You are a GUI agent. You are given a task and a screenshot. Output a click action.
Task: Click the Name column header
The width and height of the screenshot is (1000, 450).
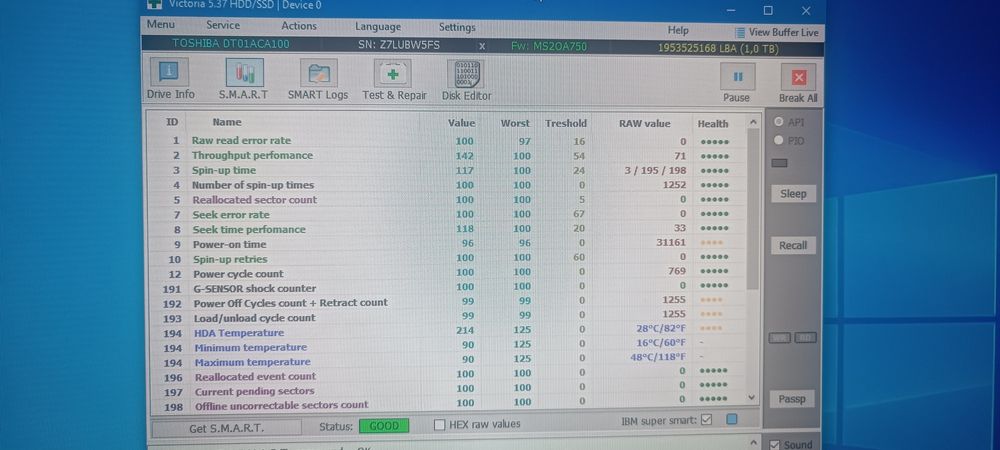coord(227,122)
